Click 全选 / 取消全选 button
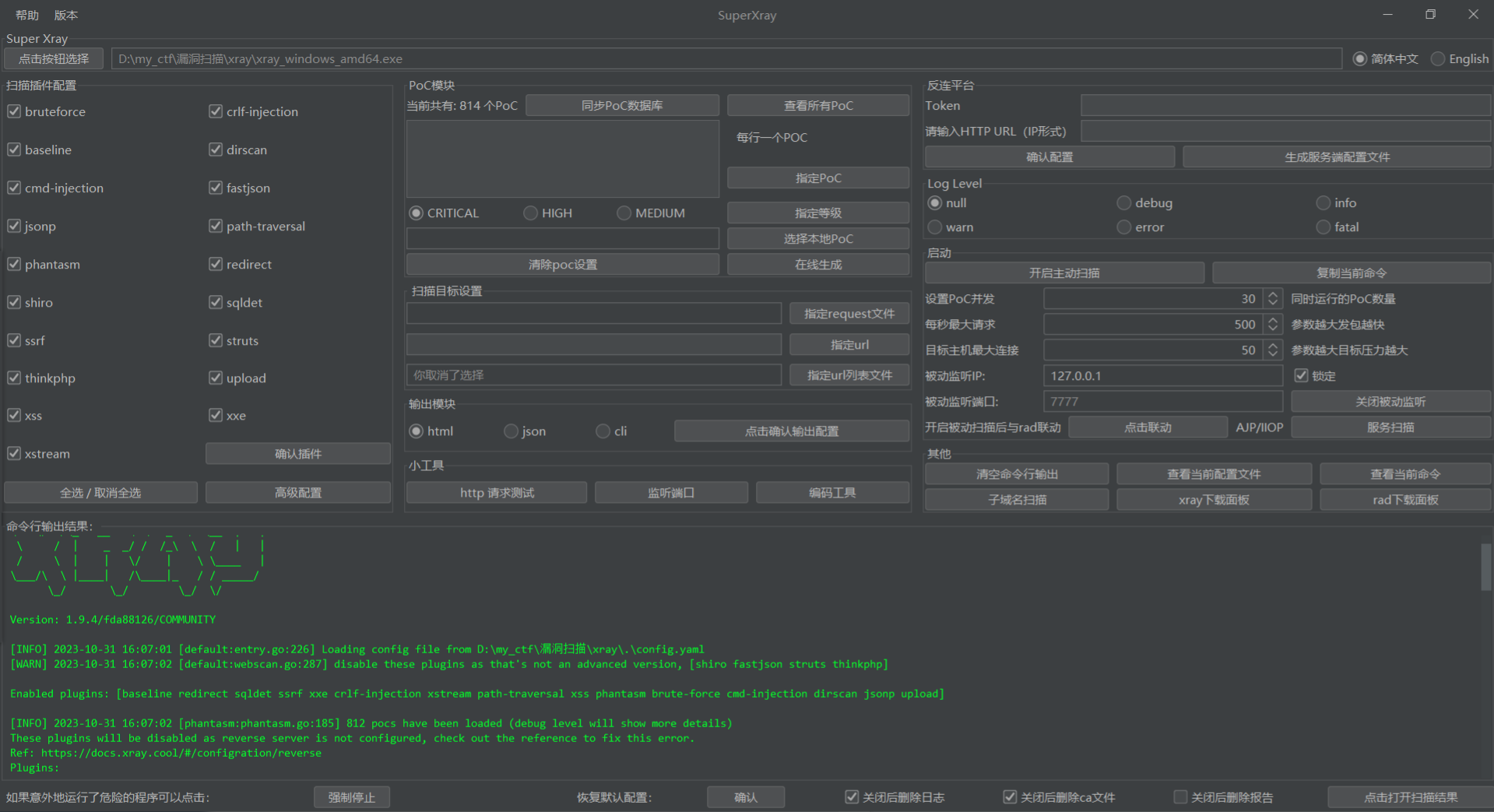Image resolution: width=1494 pixels, height=812 pixels. [100, 493]
